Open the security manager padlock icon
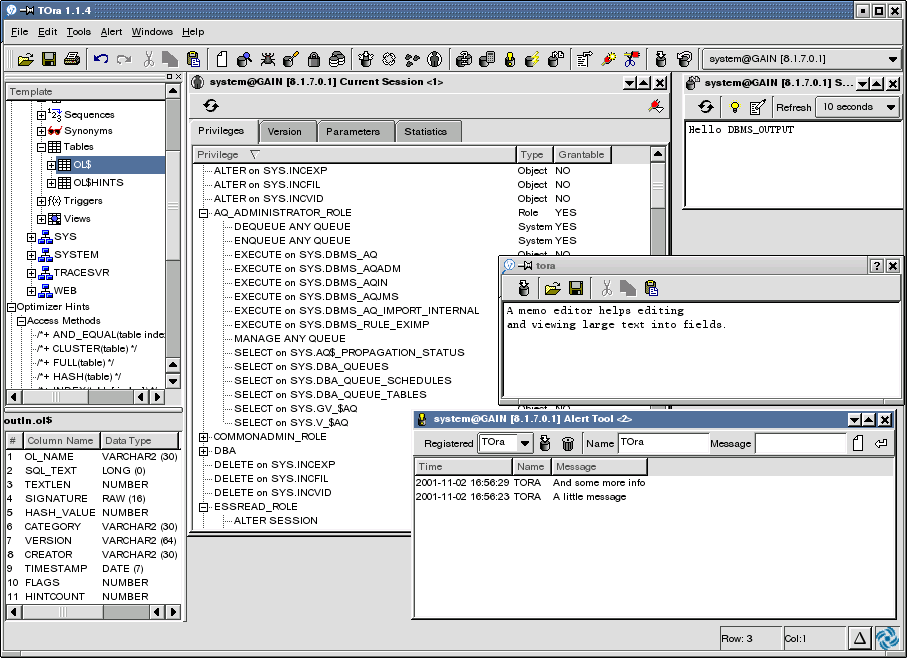This screenshot has height=658, width=907. pyautogui.click(x=314, y=59)
